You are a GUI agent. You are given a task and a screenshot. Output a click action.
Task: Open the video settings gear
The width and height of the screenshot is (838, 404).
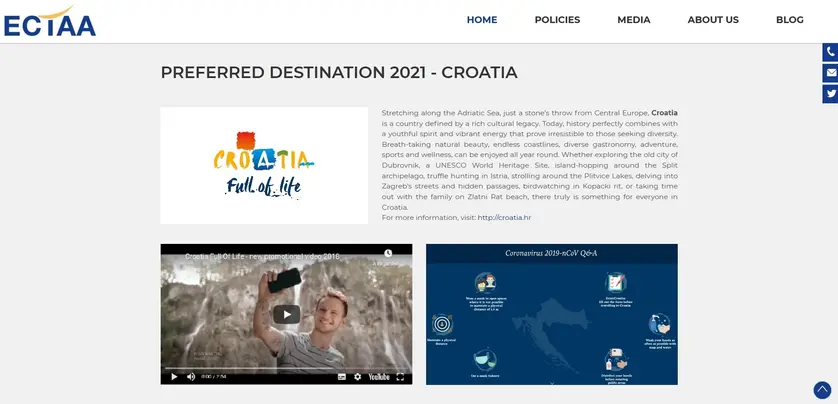click(358, 377)
